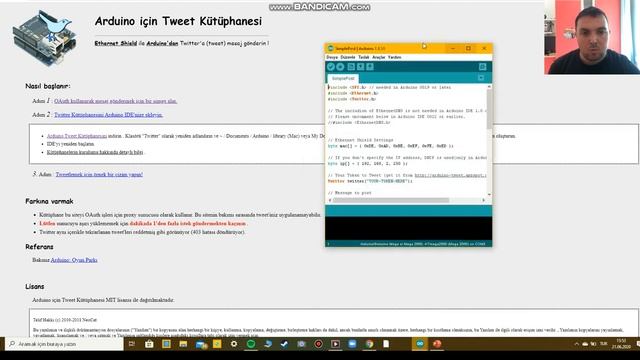Click the Save sketch icon in Arduino toolbar
Screen dimensions: 640x360
(x=370, y=67)
